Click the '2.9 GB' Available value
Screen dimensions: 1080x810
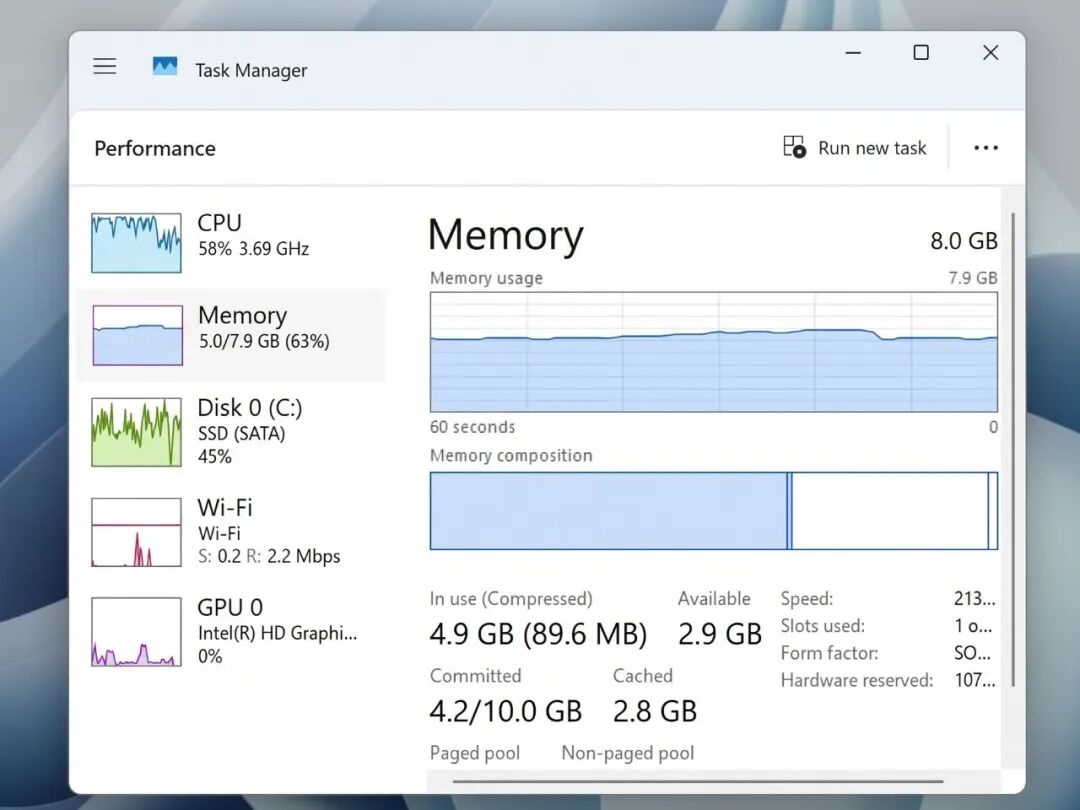point(720,634)
